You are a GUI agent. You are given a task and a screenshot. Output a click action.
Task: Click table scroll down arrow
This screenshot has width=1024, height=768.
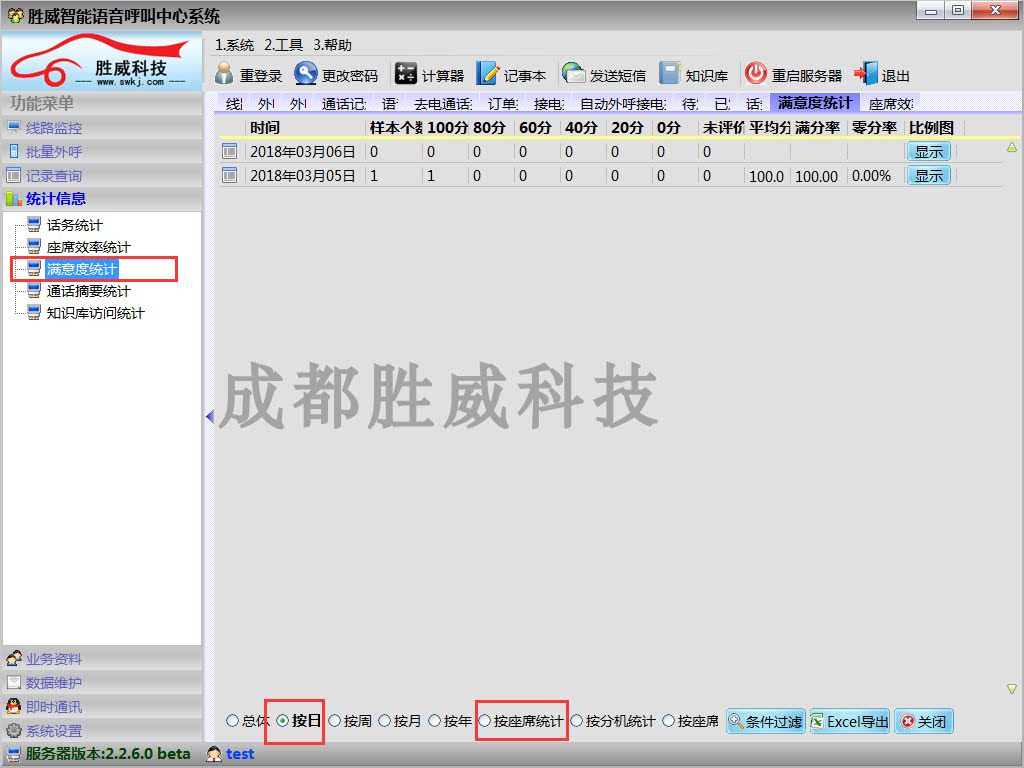[x=1012, y=689]
